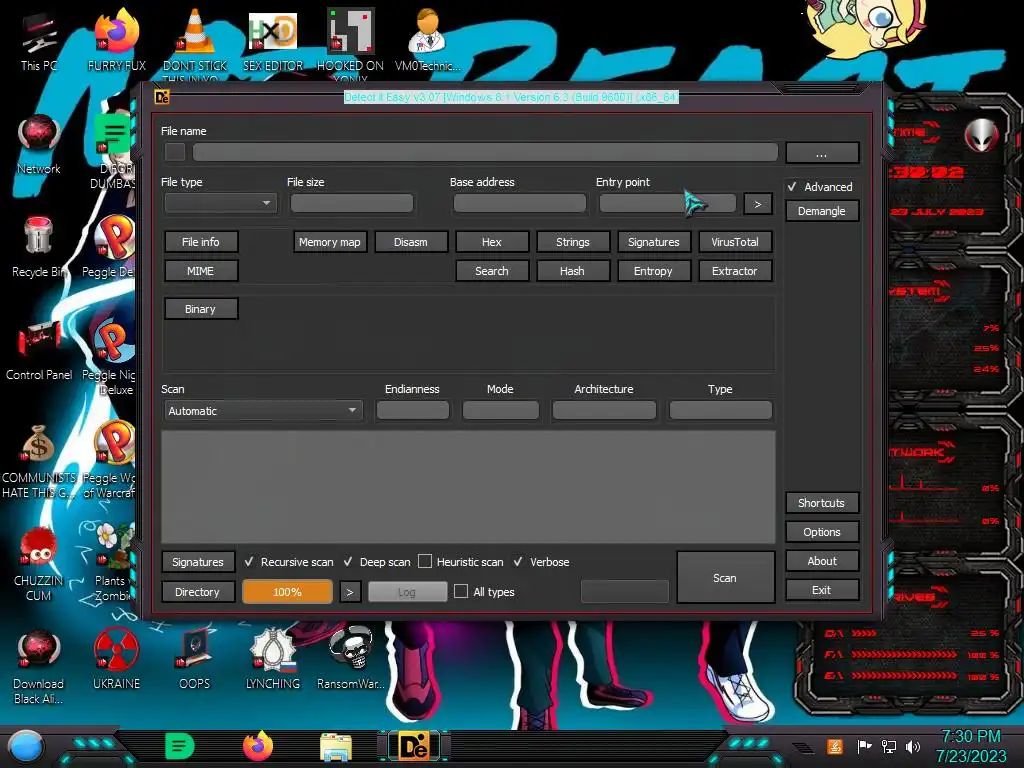Open COMMUNISTS HATE THIS money bag icon

[x=39, y=460]
